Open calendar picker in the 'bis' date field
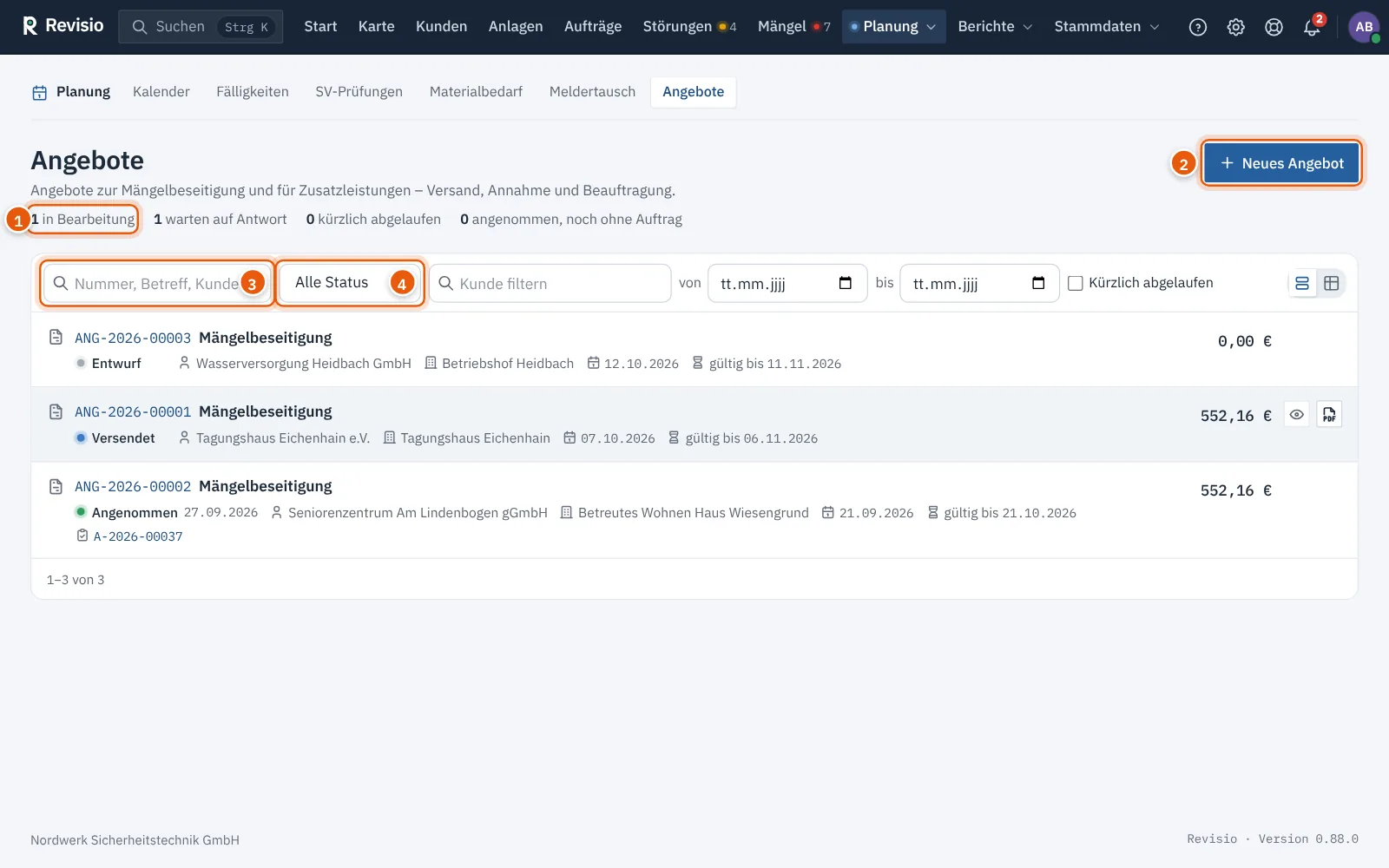1389x868 pixels. (1038, 283)
